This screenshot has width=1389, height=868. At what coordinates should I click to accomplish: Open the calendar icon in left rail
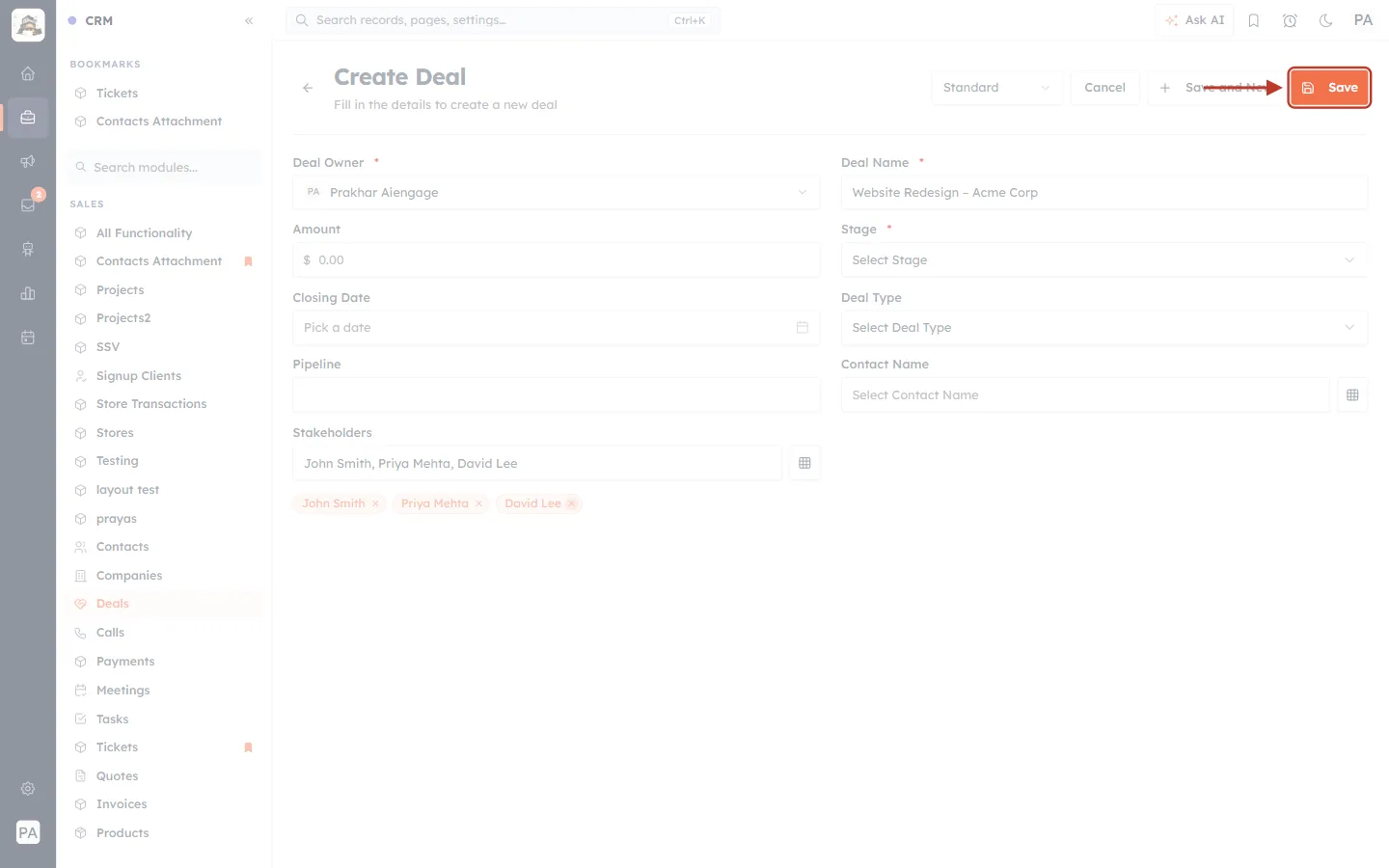28,338
